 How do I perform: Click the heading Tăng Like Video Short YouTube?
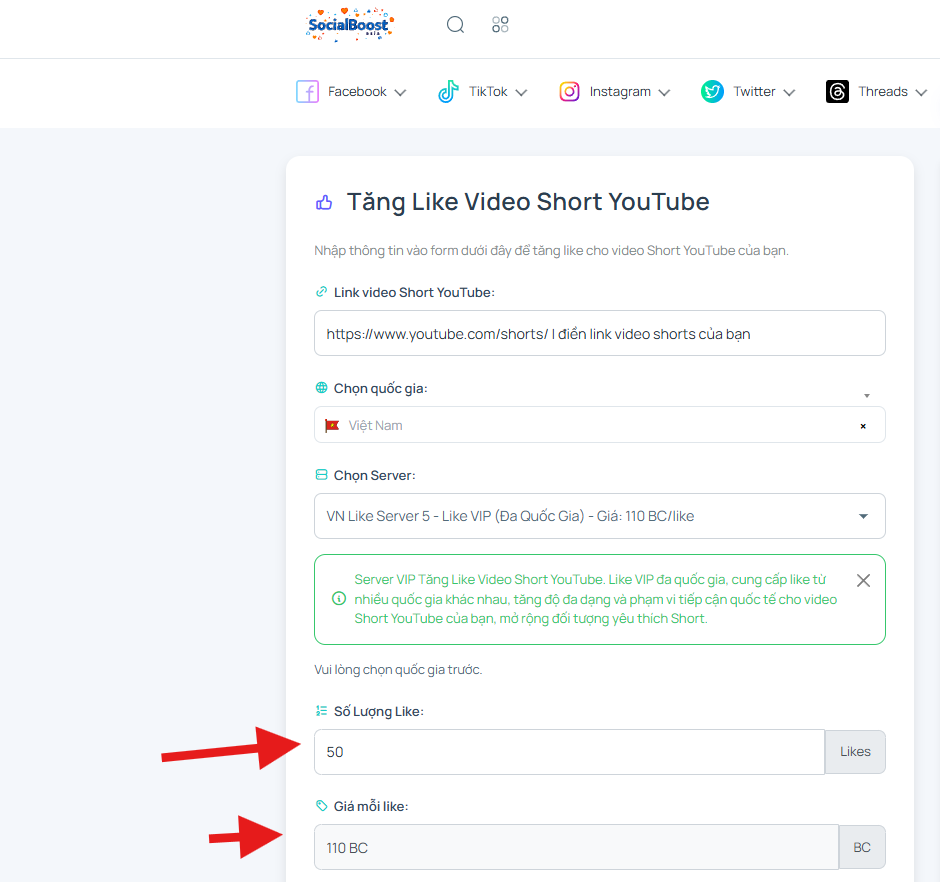(x=528, y=202)
